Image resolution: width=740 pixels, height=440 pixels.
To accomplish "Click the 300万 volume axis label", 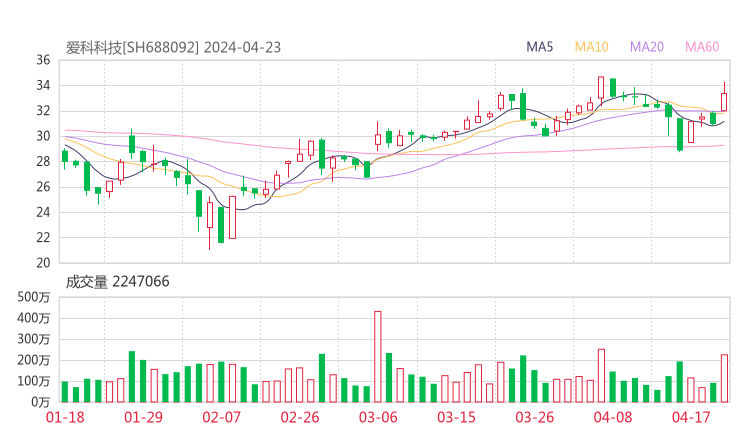I will (x=34, y=339).
